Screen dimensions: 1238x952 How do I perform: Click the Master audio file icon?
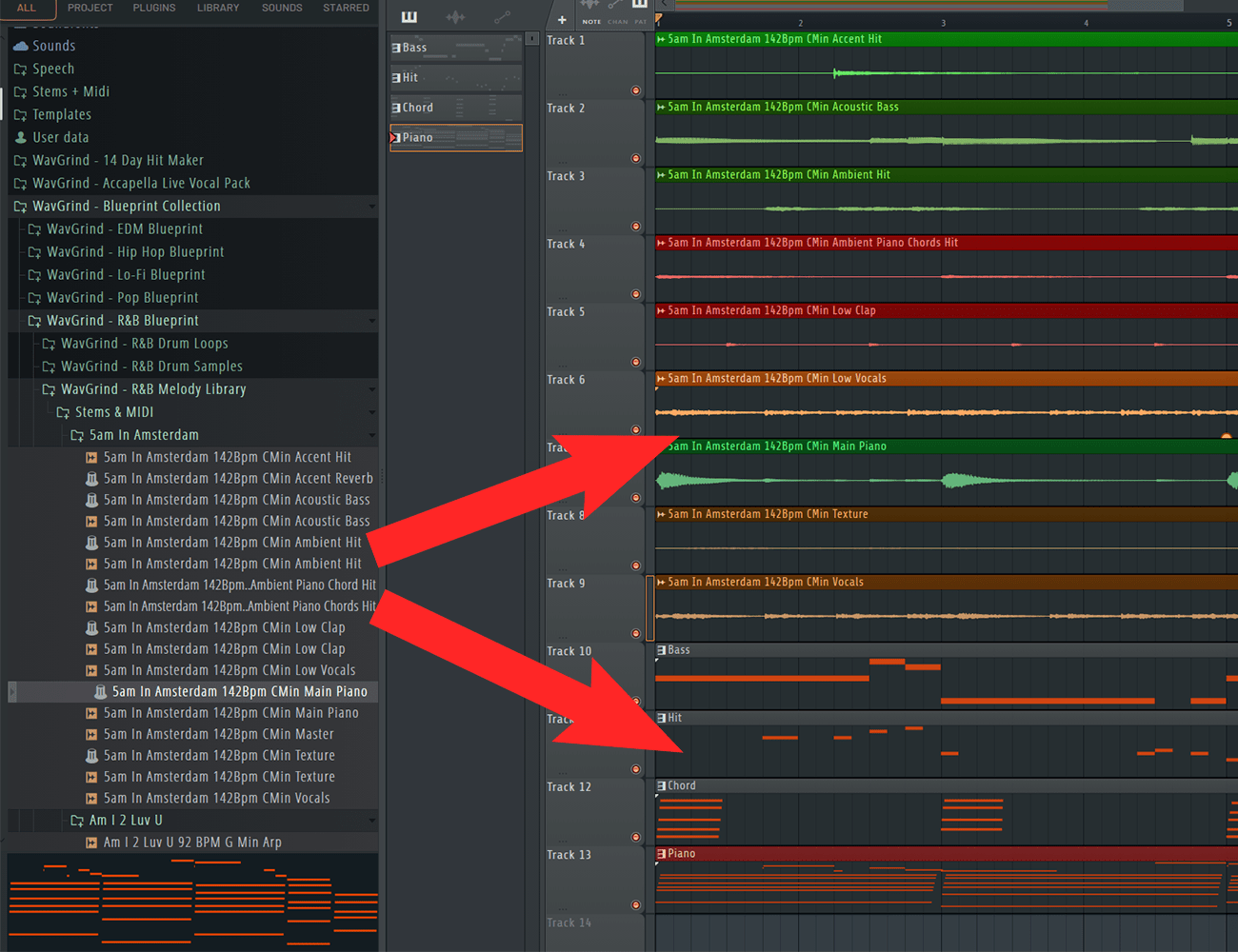pyautogui.click(x=91, y=735)
